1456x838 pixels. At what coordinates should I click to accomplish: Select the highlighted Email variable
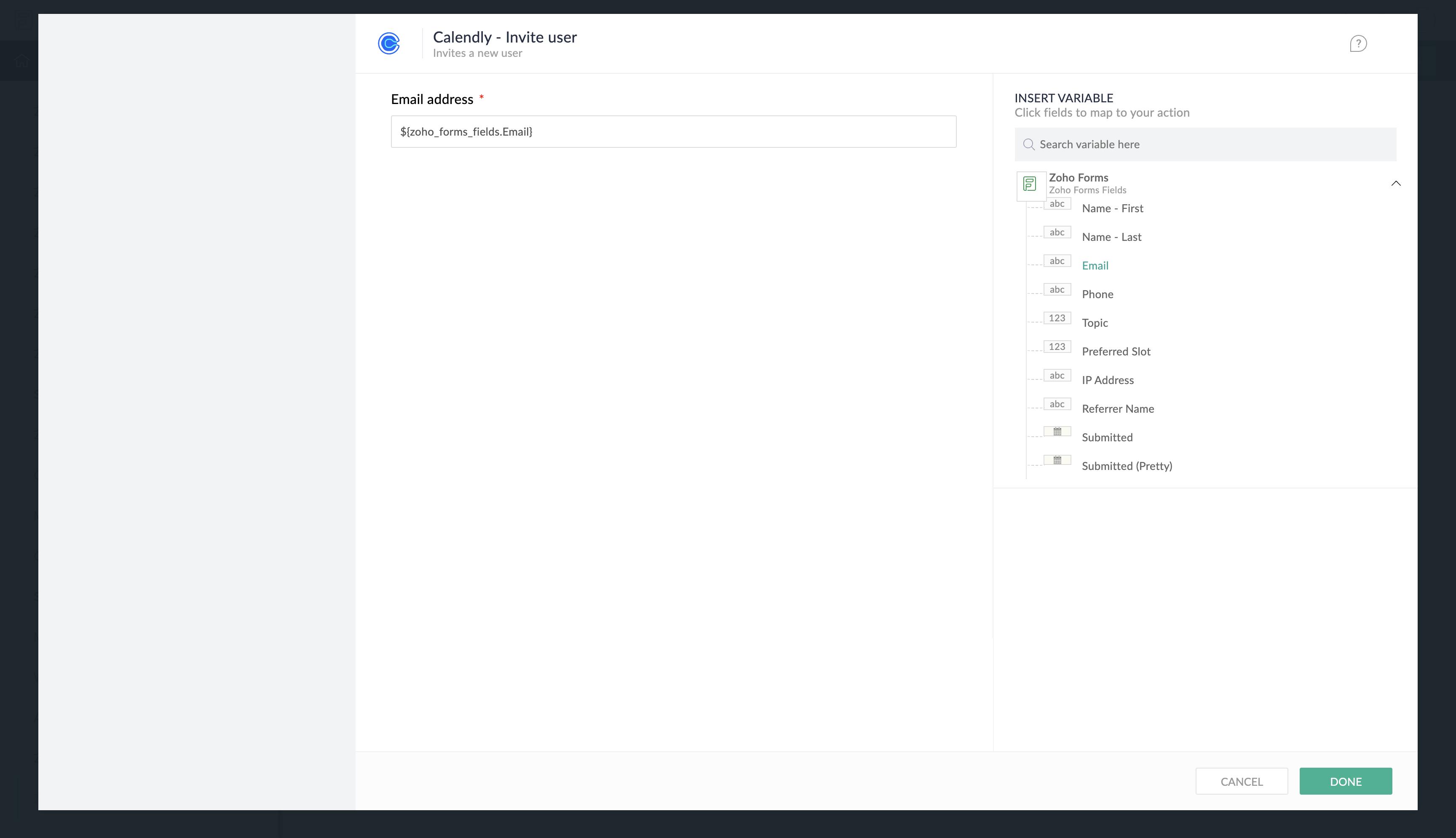pyautogui.click(x=1095, y=266)
